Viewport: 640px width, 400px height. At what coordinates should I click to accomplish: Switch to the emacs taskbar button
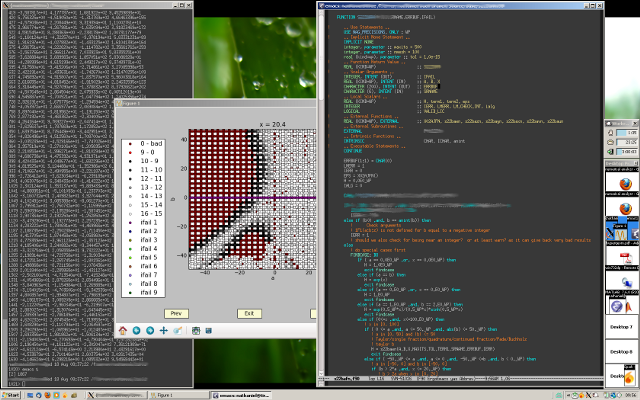[243, 395]
